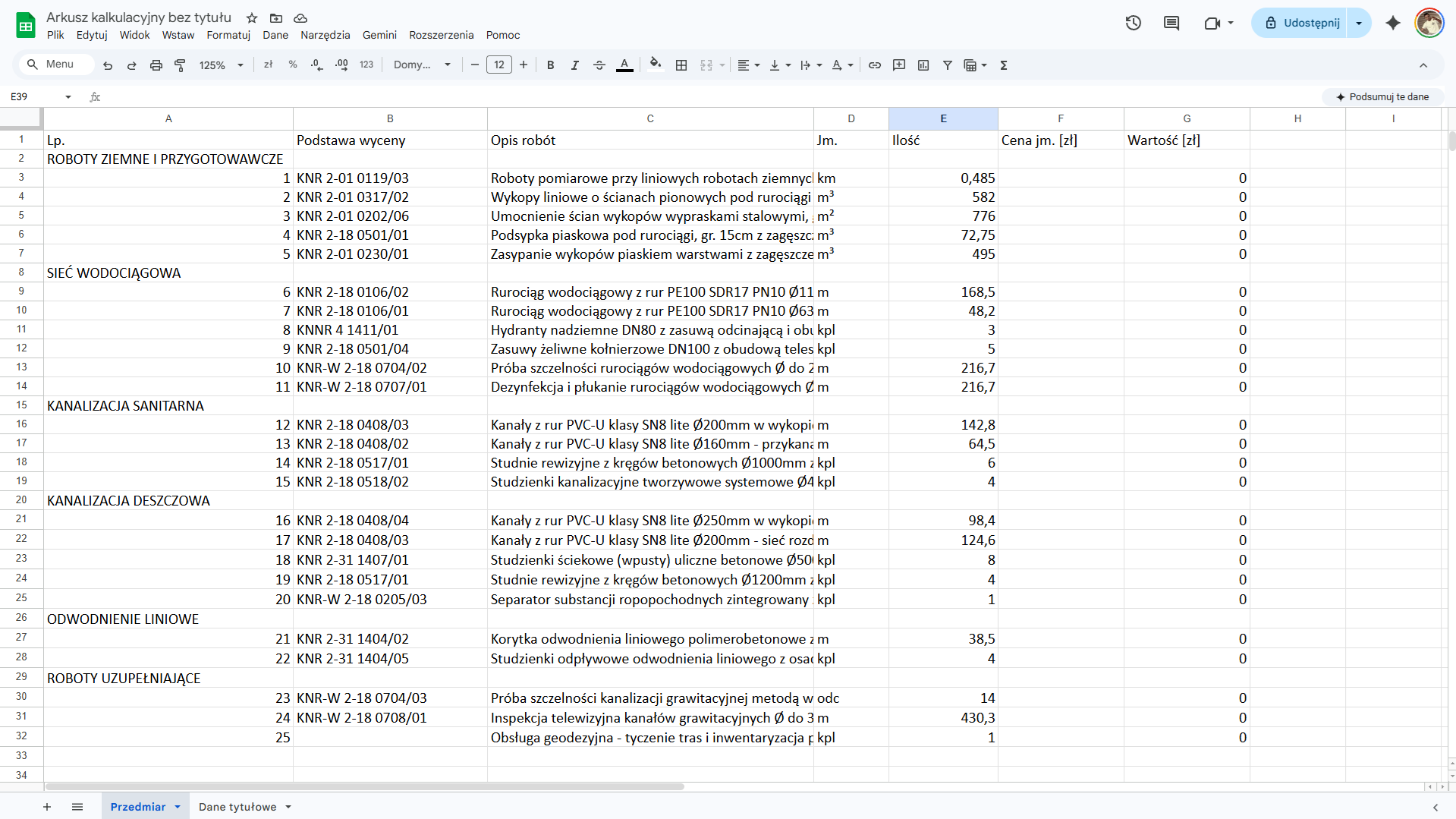Open the Name box dropdown arrow
Screen dimensions: 1456x819
click(68, 97)
